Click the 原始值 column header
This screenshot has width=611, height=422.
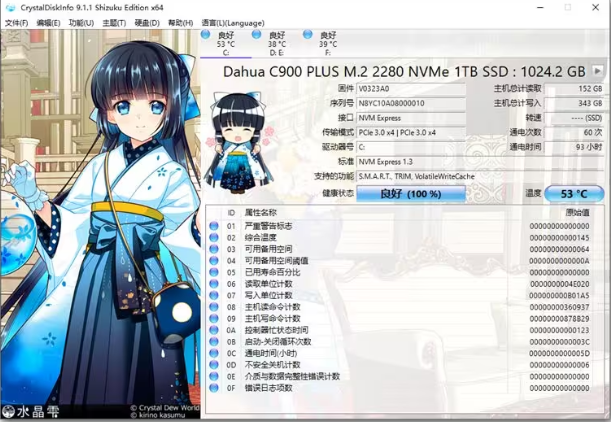[577, 213]
